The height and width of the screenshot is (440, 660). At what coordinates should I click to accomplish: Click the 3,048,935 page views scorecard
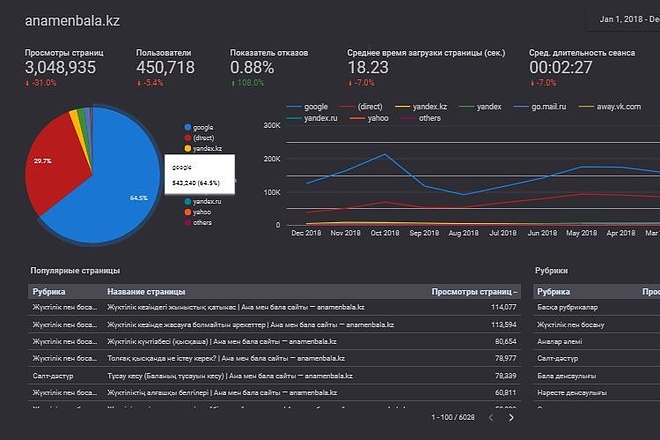[x=64, y=67]
